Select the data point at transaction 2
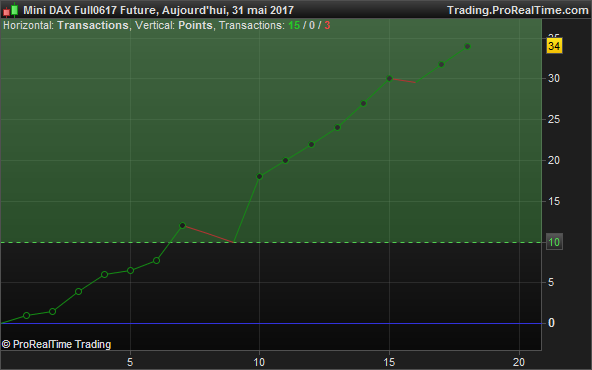The height and width of the screenshot is (370, 592). tap(52, 311)
